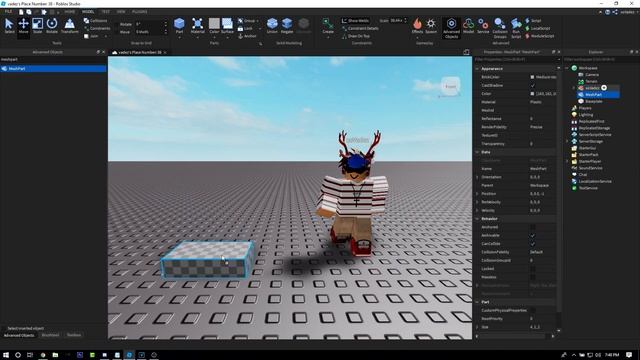Open the Service insertion dialog

click(483, 26)
